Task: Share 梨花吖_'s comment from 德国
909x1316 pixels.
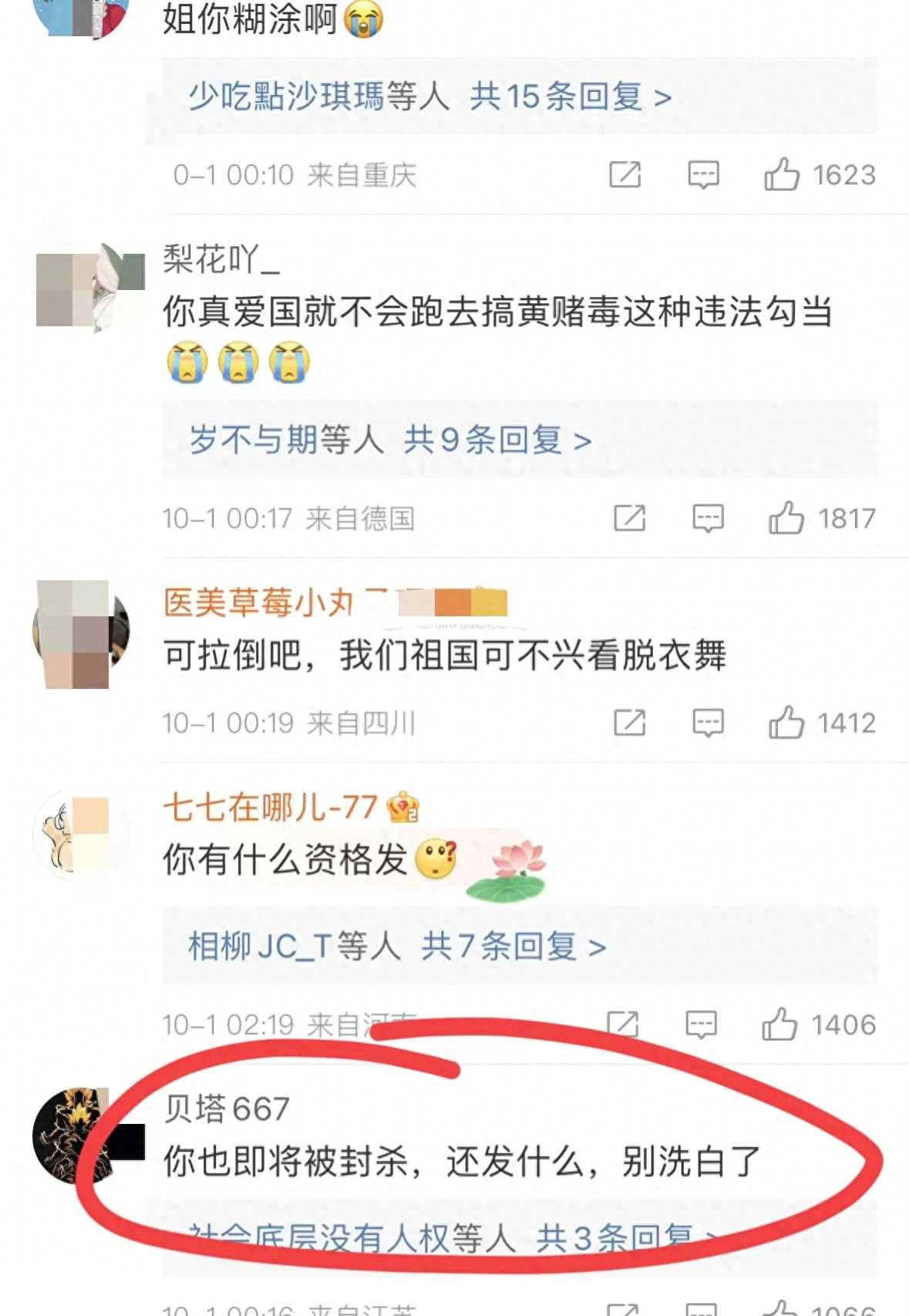Action: coord(629,518)
